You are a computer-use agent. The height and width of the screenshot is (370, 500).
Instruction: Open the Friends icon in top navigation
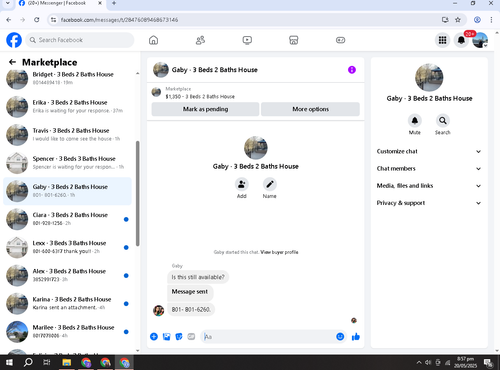pos(200,40)
